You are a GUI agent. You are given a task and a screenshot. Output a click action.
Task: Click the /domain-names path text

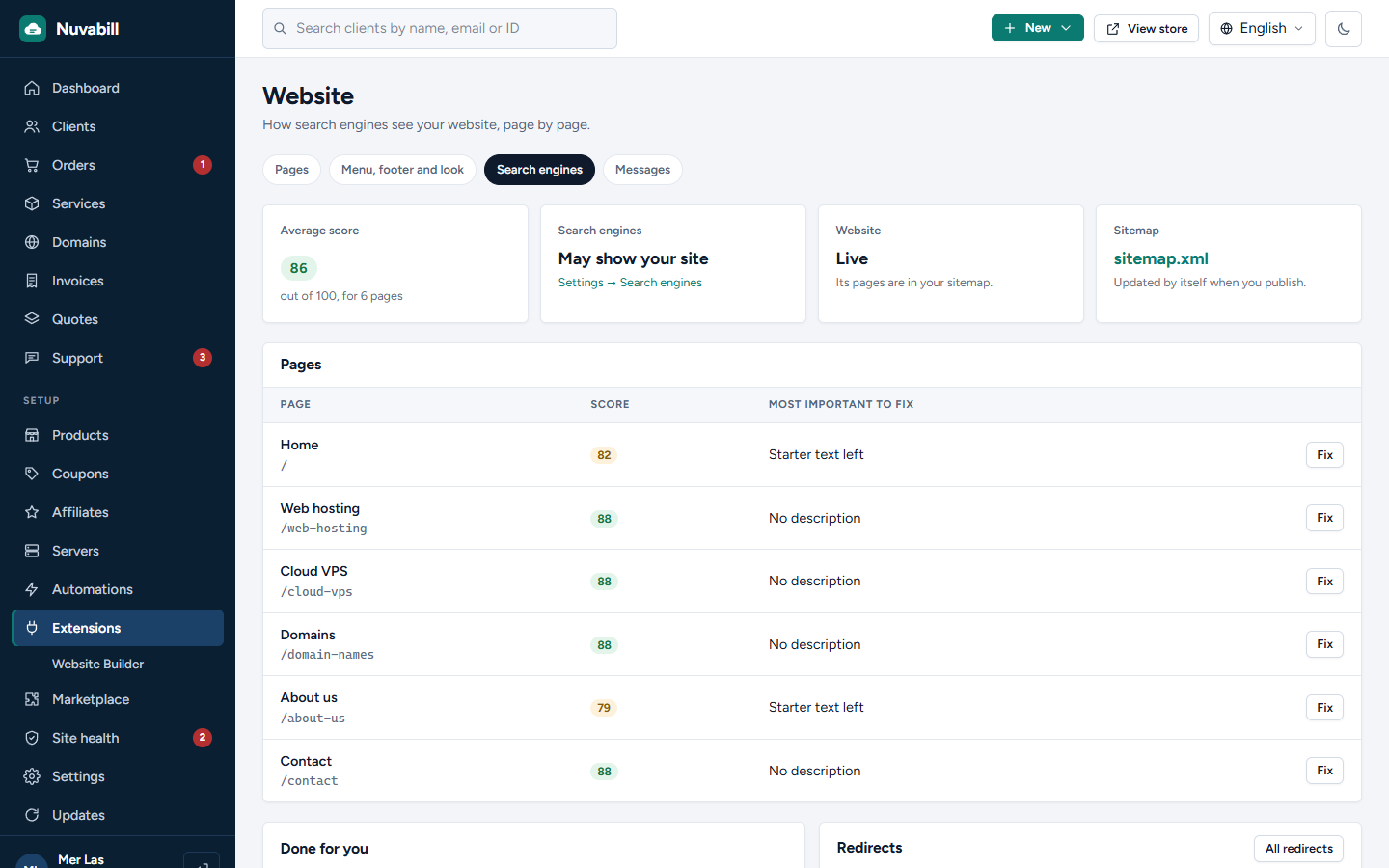pyautogui.click(x=327, y=655)
